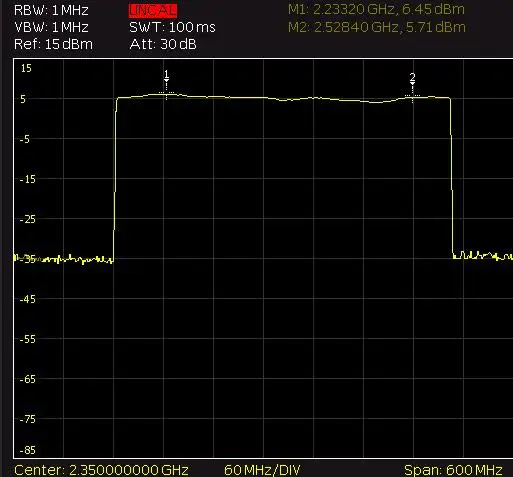The height and width of the screenshot is (477, 513).
Task: Click the -45 label on the Y axis
Action: [27, 299]
